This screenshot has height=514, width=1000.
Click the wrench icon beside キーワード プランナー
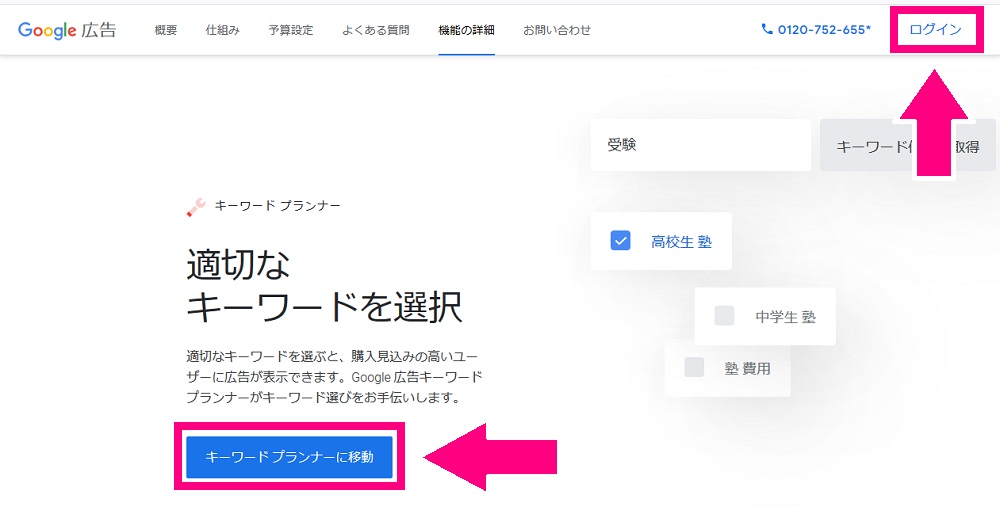point(196,207)
